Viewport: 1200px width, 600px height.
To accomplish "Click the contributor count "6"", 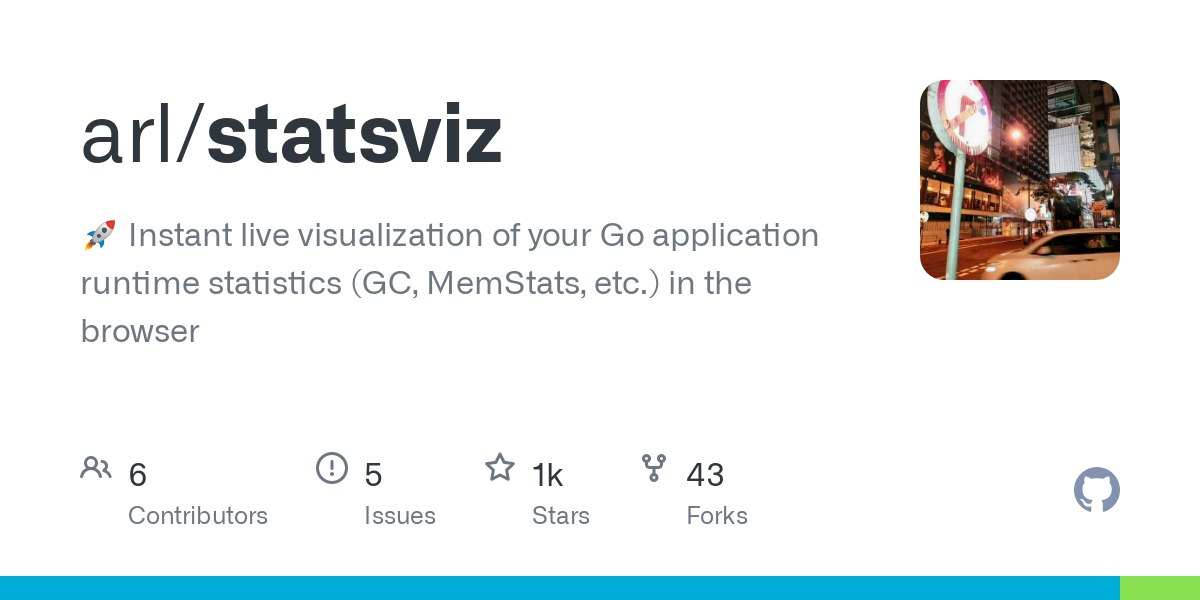I will point(138,475).
